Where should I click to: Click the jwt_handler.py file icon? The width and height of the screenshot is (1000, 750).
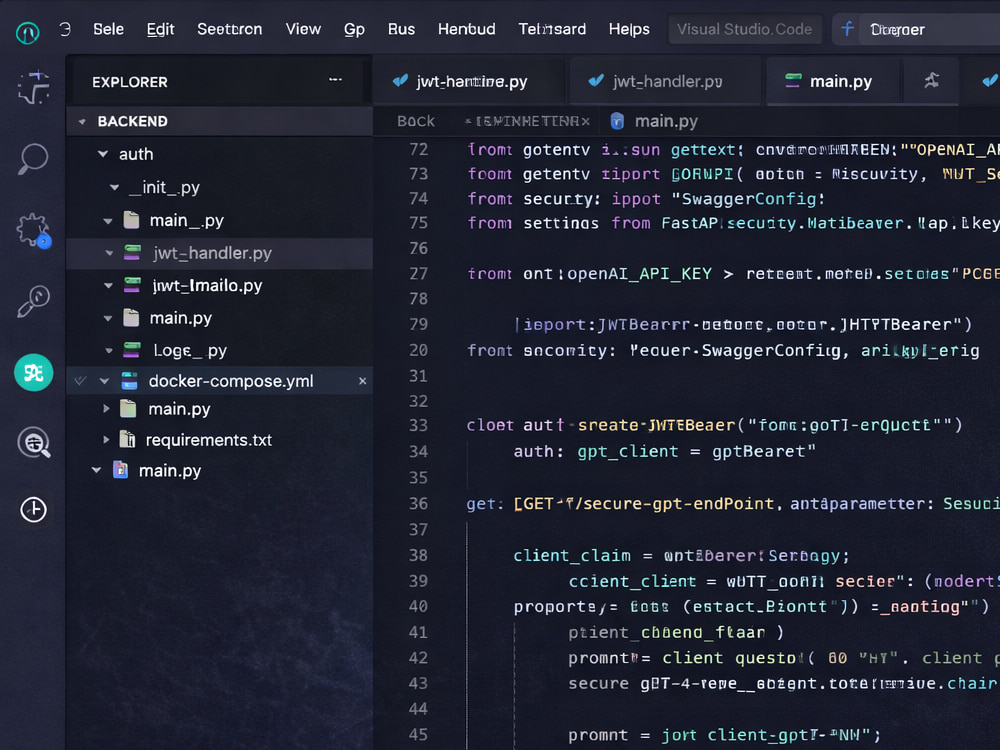click(132, 253)
